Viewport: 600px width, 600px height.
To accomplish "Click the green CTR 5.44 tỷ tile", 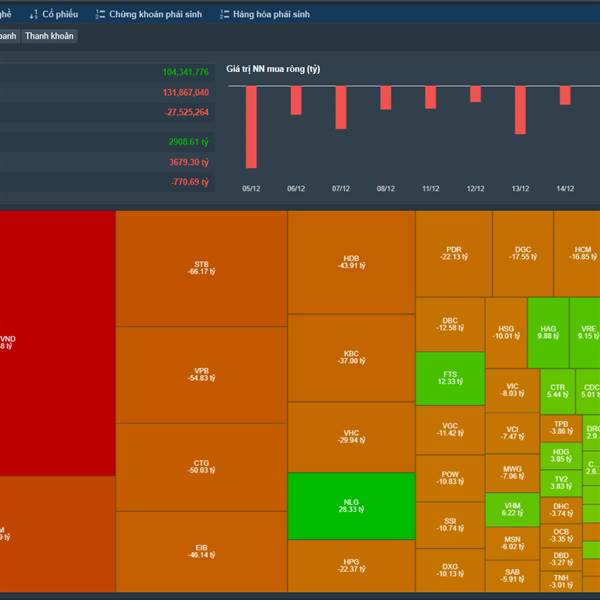I will tap(558, 391).
